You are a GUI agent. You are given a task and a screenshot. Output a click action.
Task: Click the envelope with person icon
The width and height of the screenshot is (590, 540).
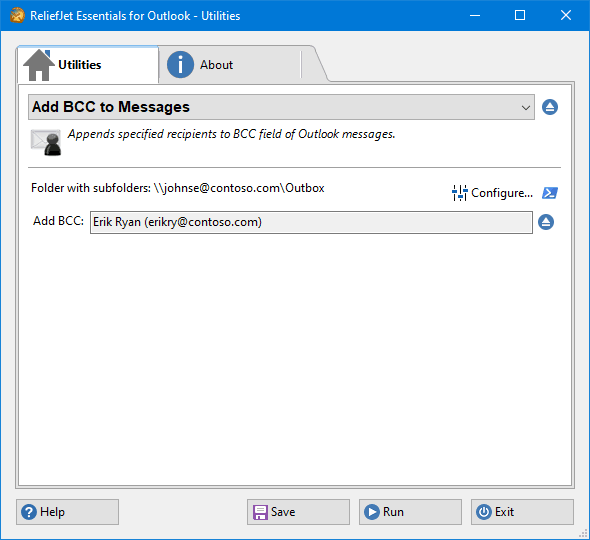(46, 142)
